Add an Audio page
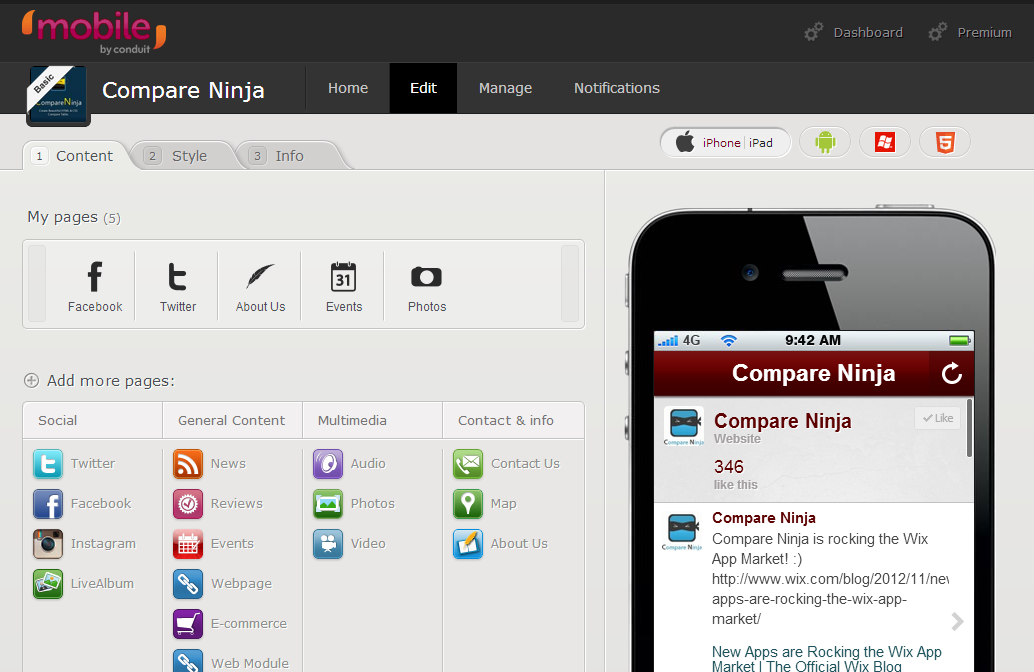The height and width of the screenshot is (672, 1034). (349, 464)
